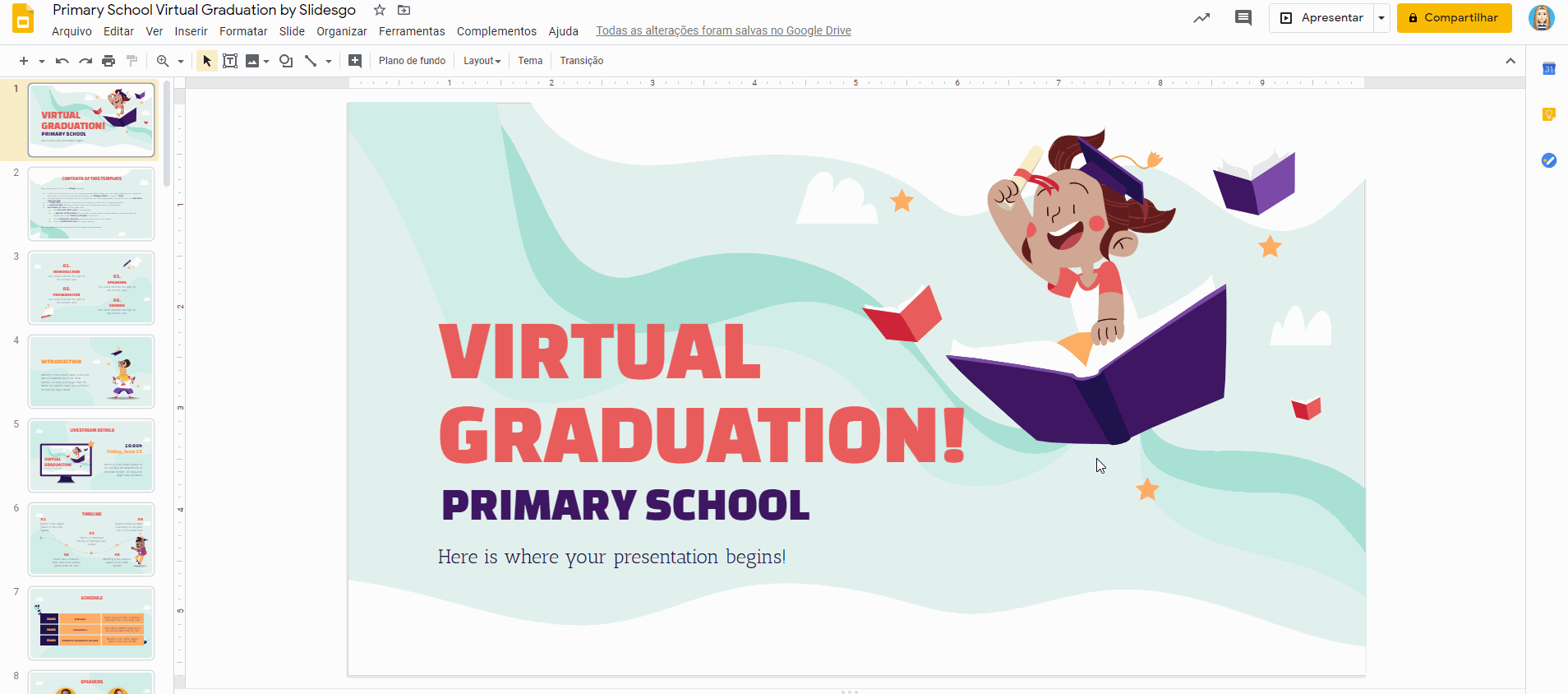Click the insert image icon

pos(252,61)
